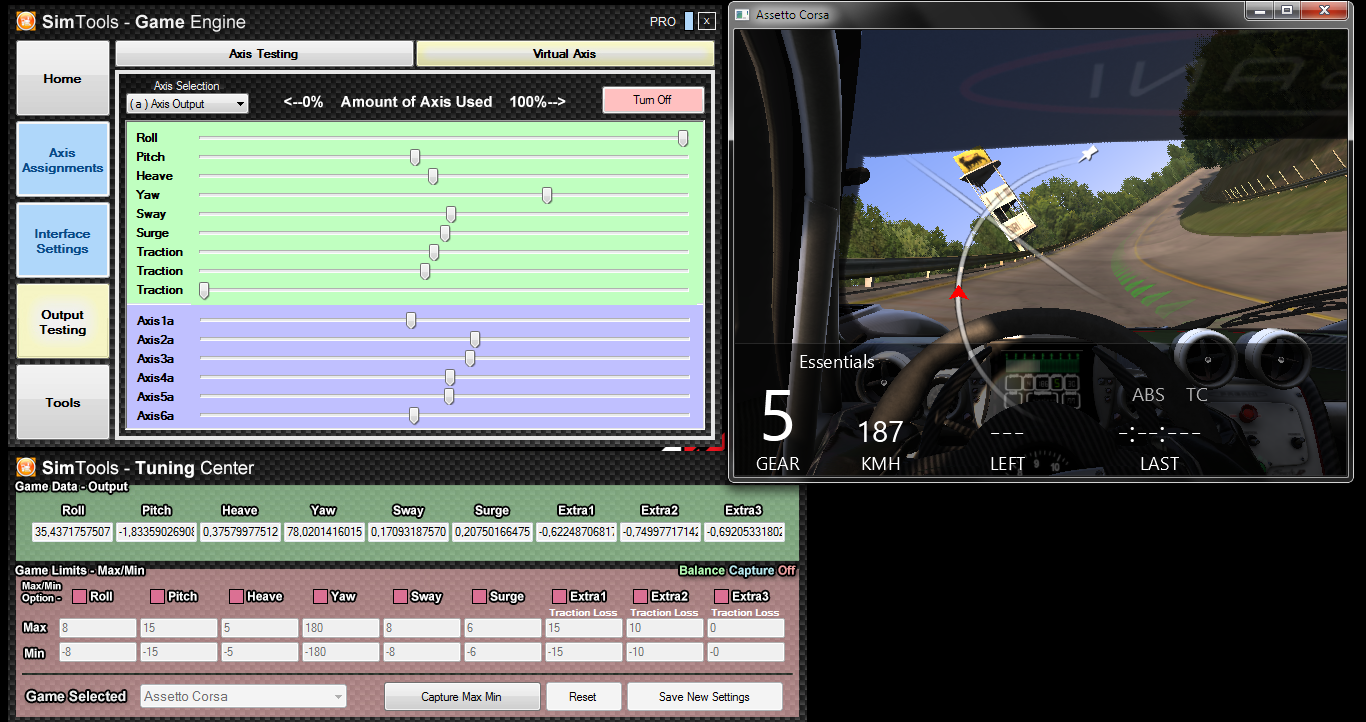
Task: Click the SimTools Game Engine logo icon
Action: (x=26, y=21)
